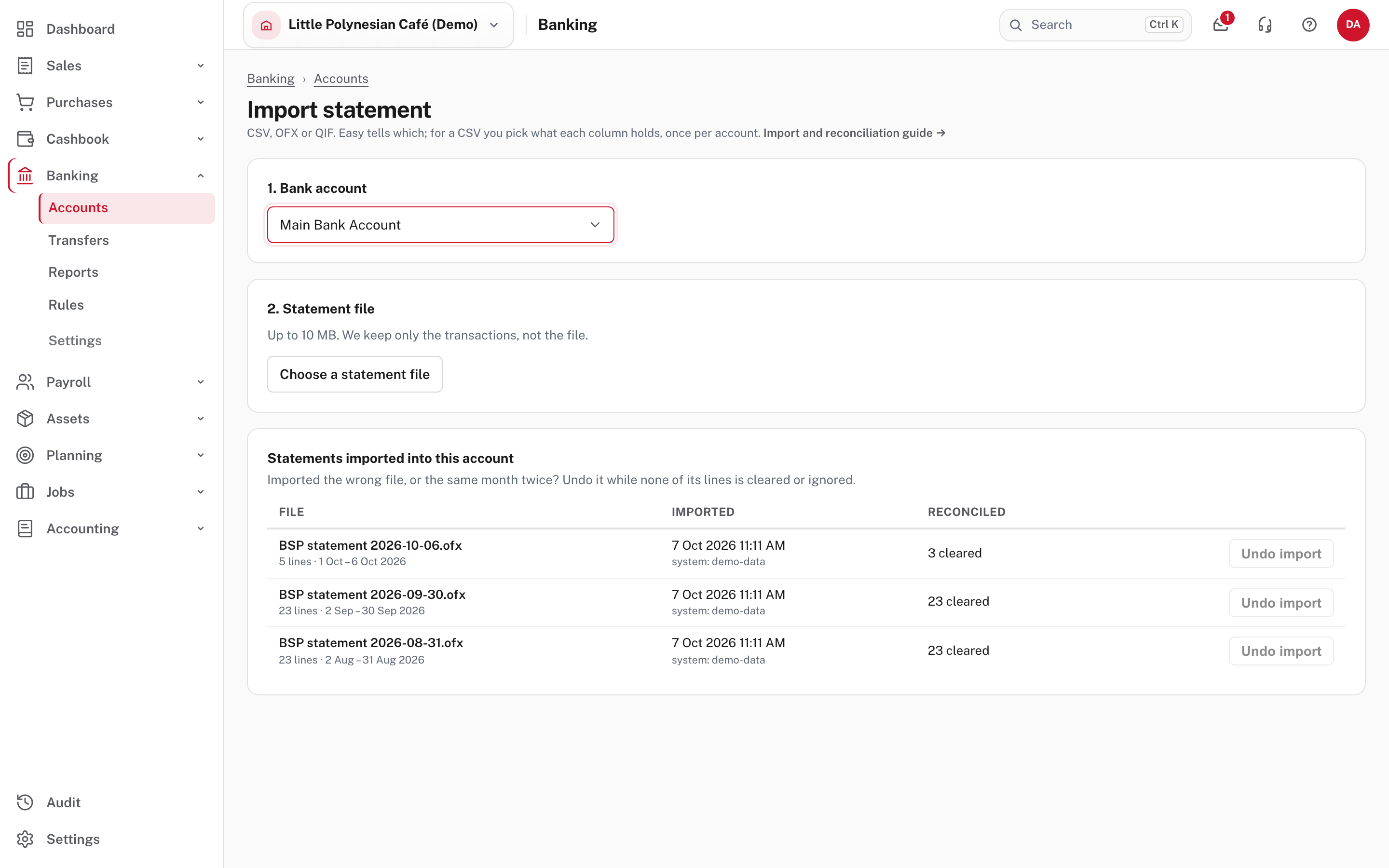Open the Audit history icon
This screenshot has height=868, width=1389.
click(25, 802)
